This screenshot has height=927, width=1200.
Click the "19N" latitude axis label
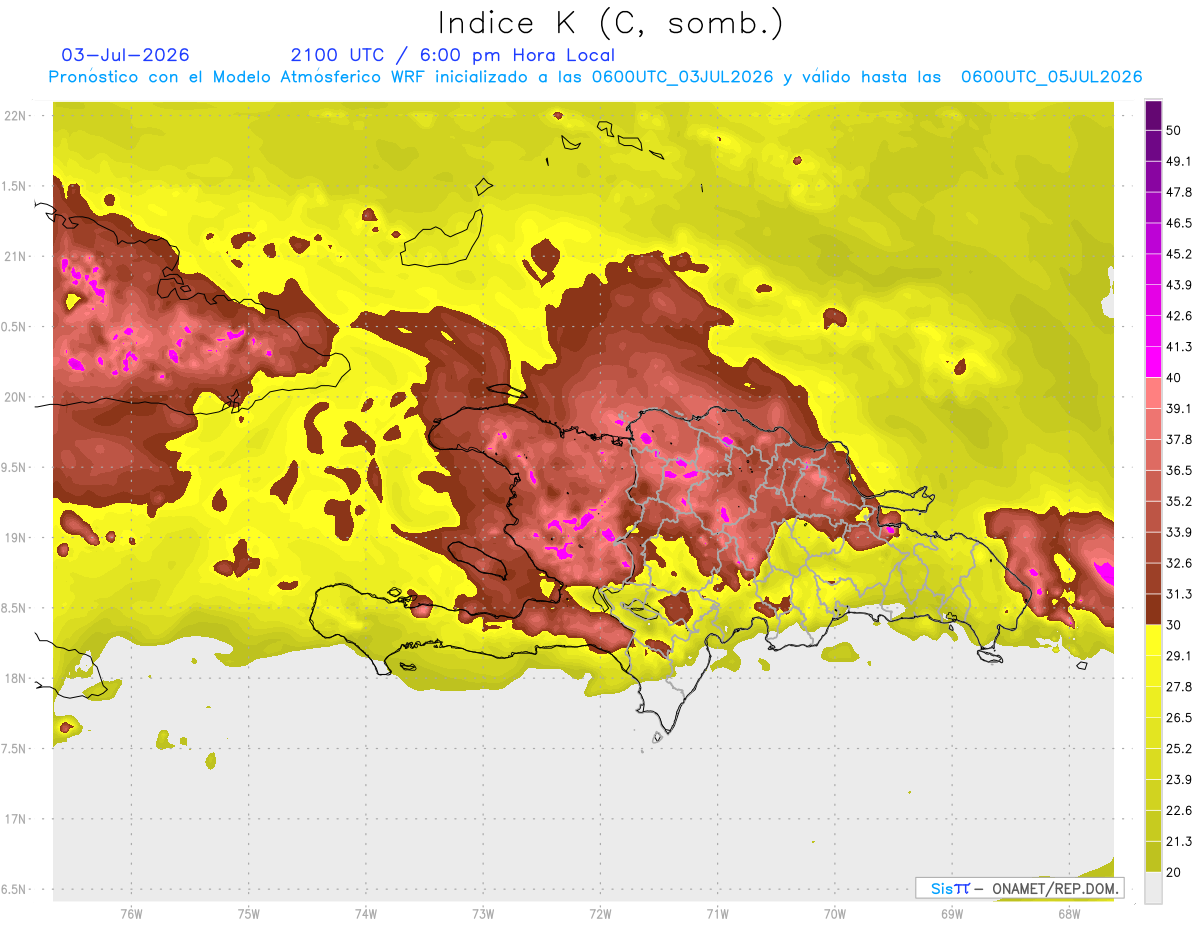pyautogui.click(x=17, y=537)
